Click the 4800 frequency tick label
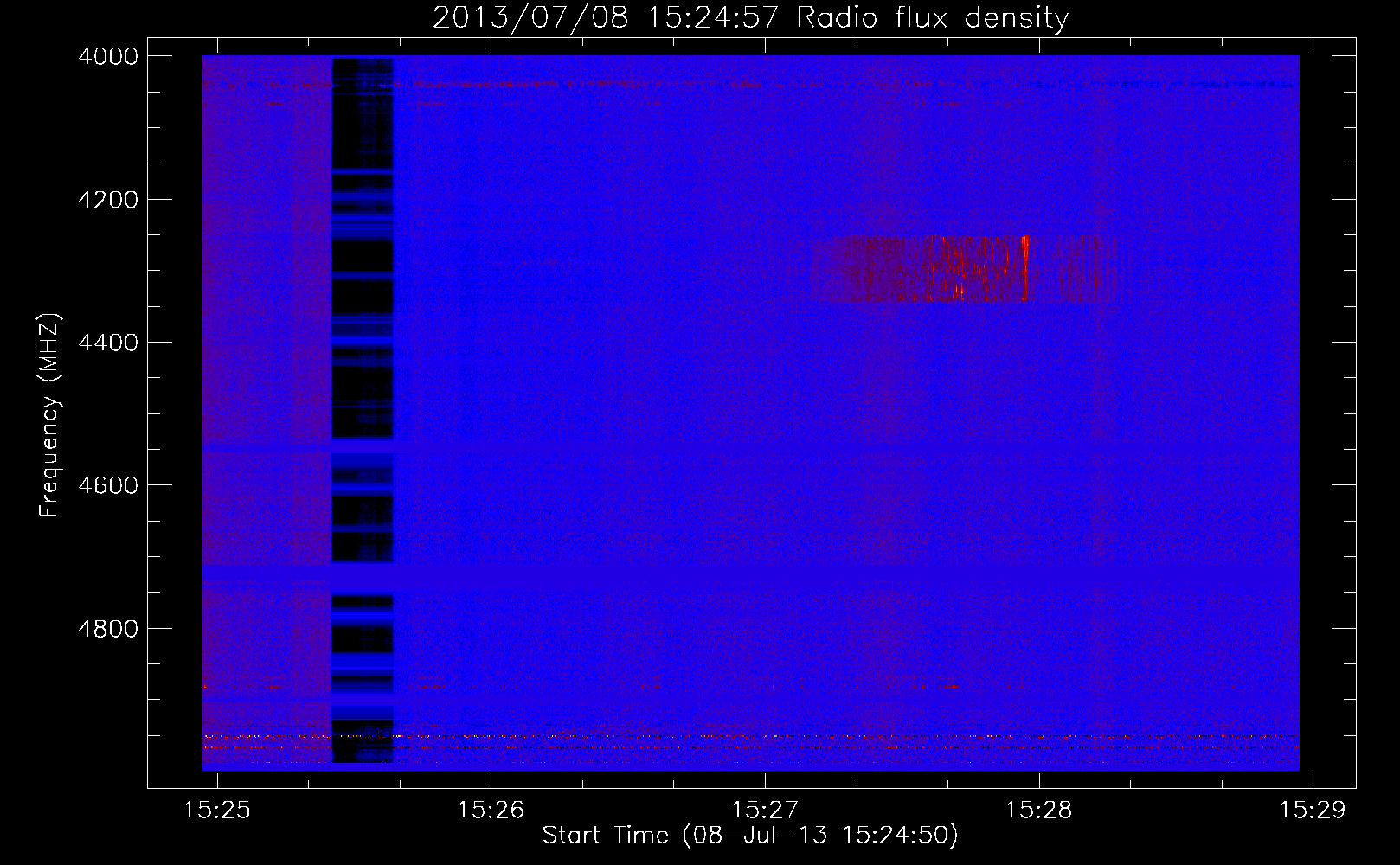 pos(108,628)
